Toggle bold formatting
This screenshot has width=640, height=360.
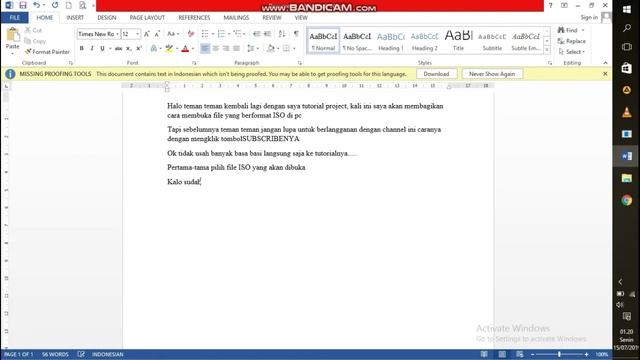[82, 49]
